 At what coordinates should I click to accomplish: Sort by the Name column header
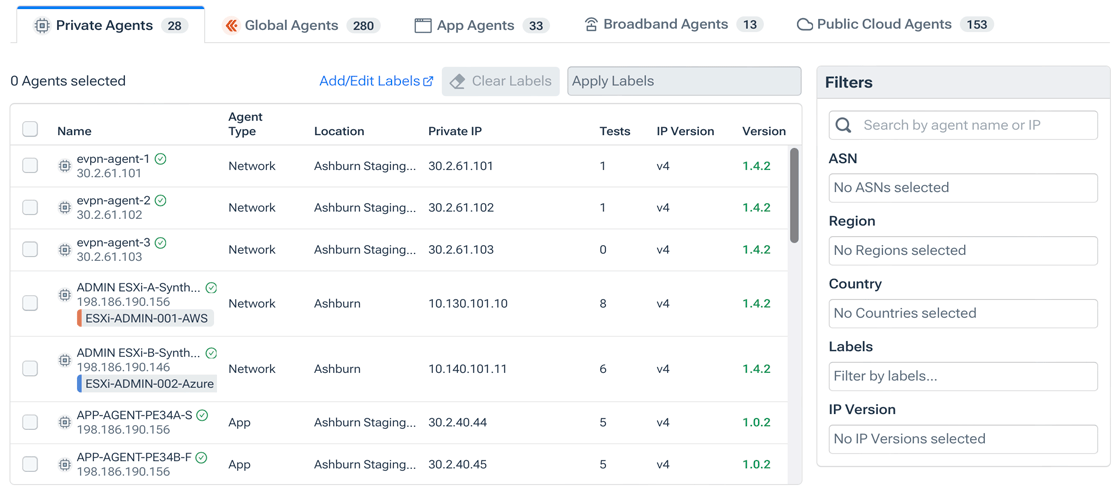click(74, 131)
